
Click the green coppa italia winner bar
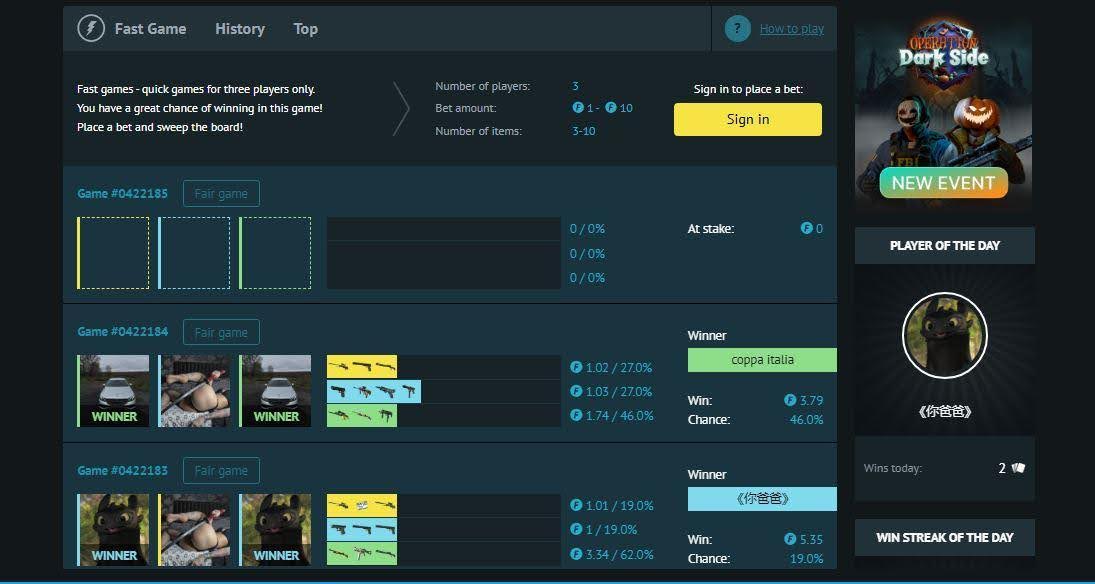point(762,360)
